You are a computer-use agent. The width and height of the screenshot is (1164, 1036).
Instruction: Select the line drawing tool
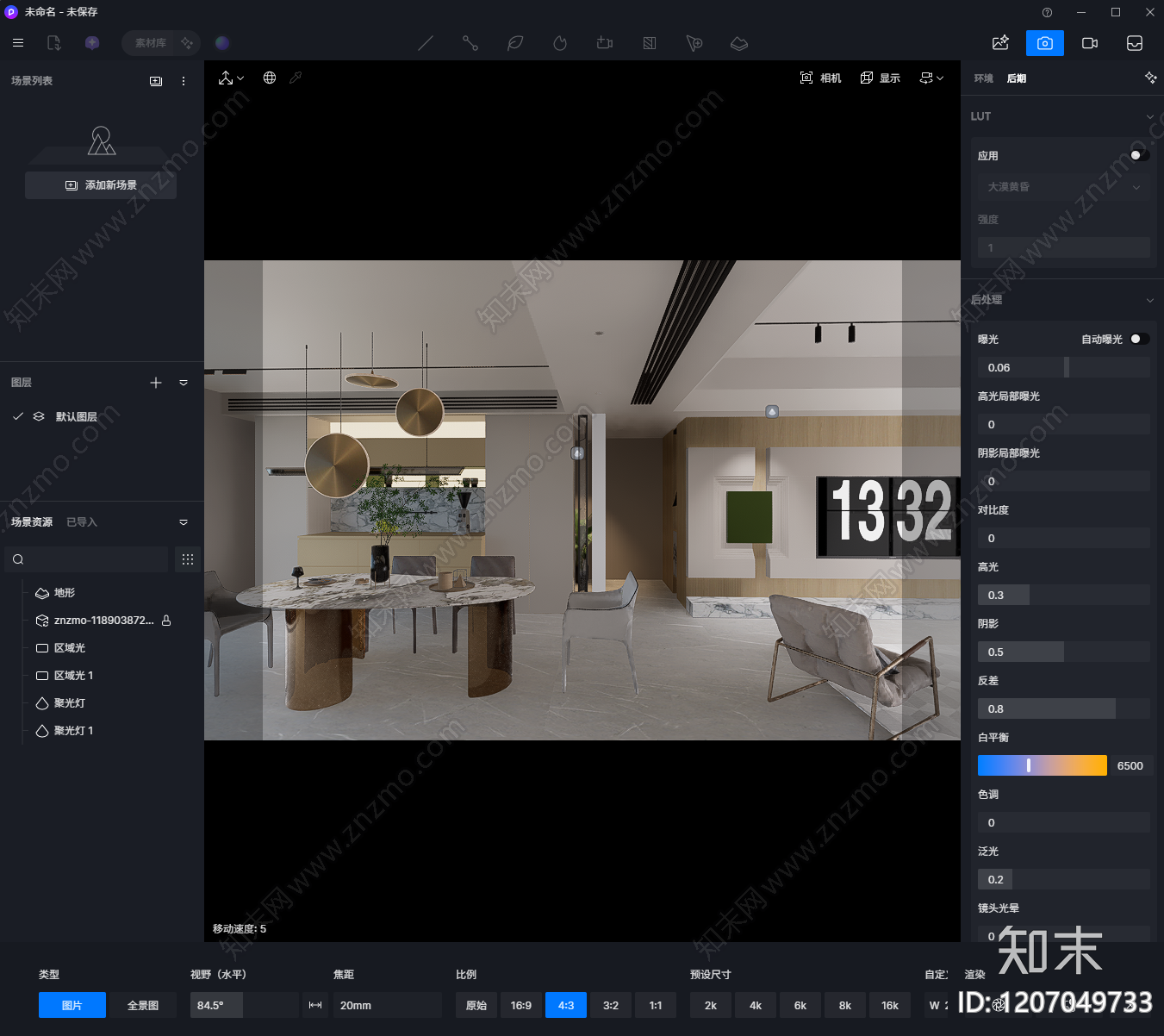coord(426,43)
